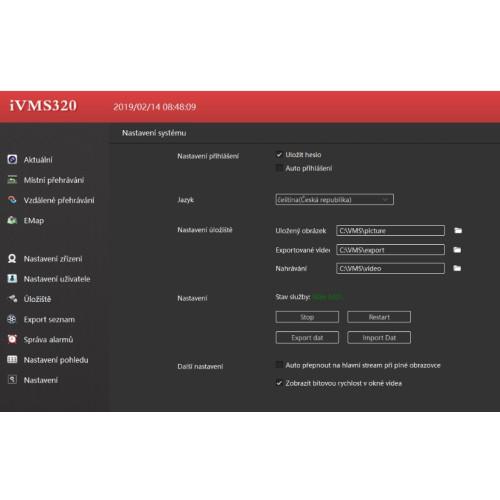Browse folder for Exportované video path
The width and height of the screenshot is (500, 500).
(x=457, y=250)
